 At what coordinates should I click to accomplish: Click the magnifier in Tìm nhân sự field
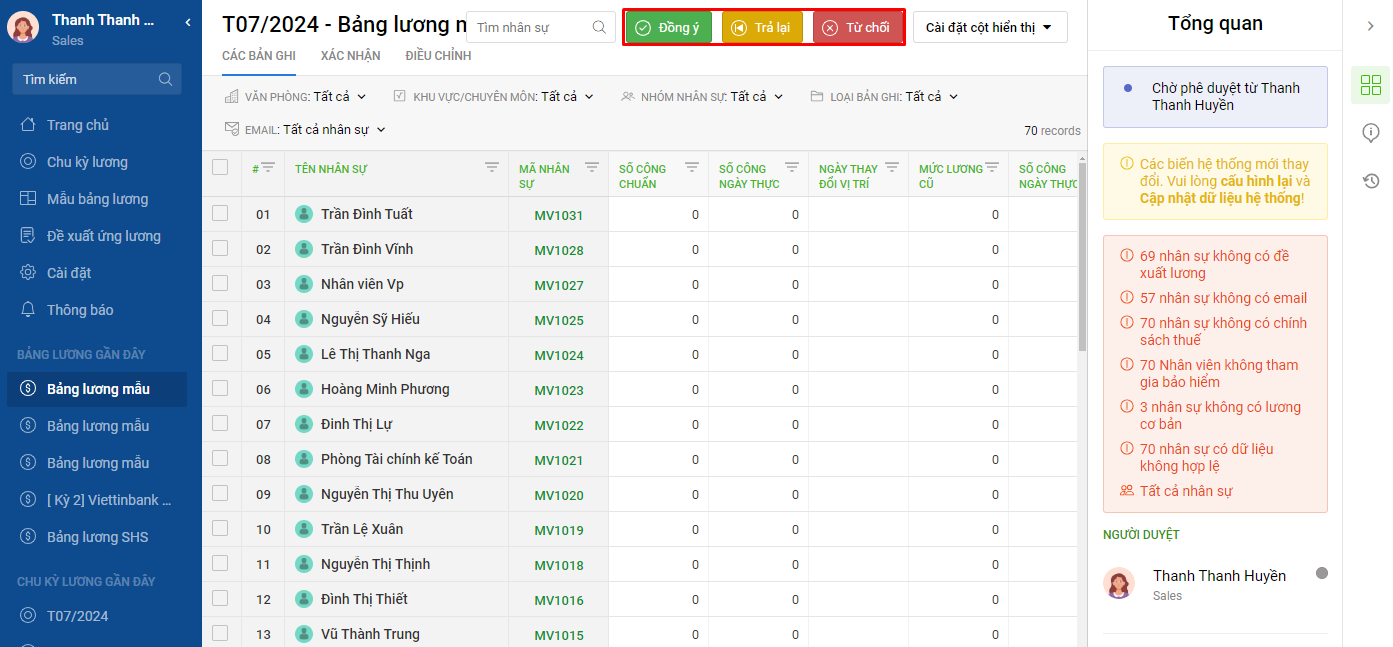tap(599, 27)
